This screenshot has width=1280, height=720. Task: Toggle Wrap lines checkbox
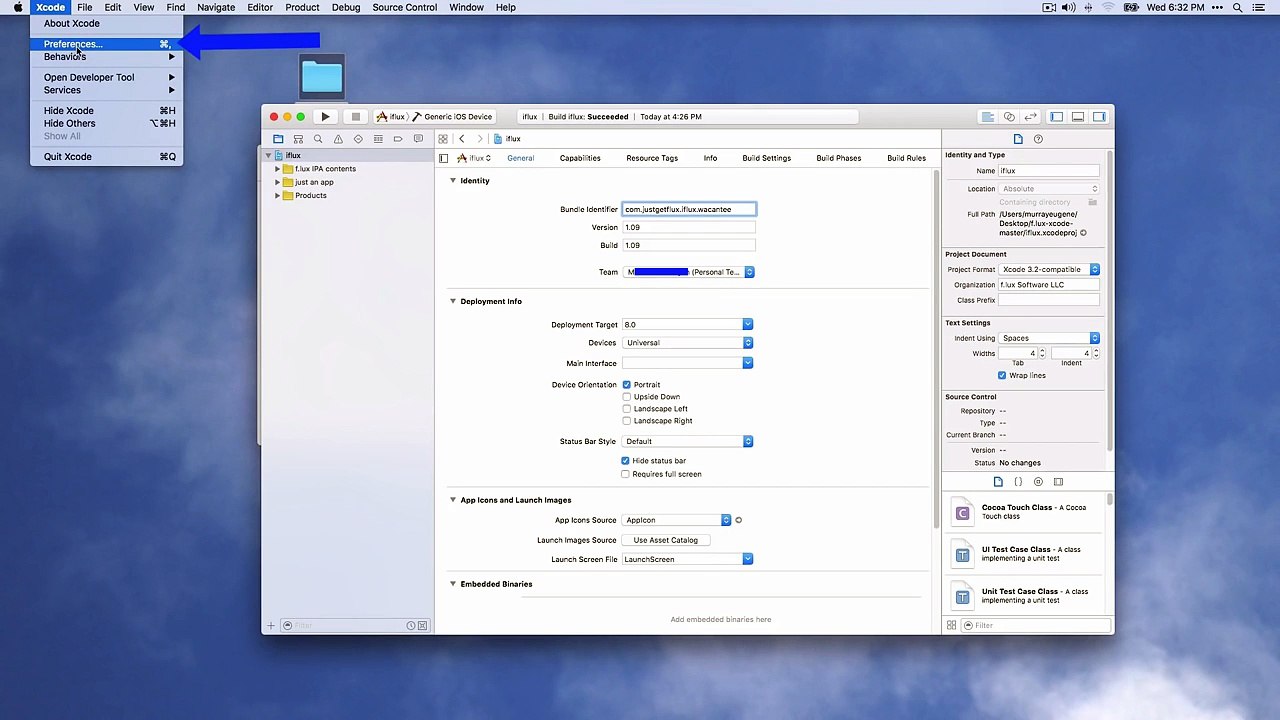pos(1002,376)
